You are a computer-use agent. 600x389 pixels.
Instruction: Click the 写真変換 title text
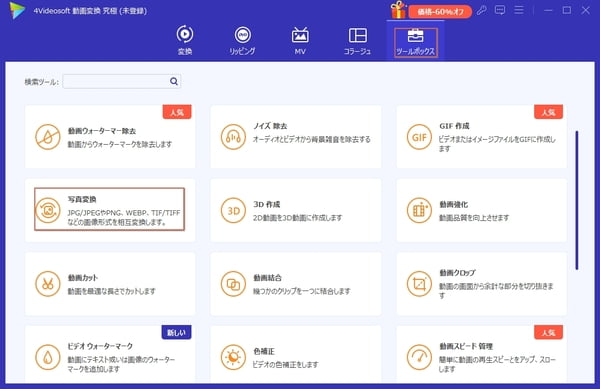coord(82,199)
